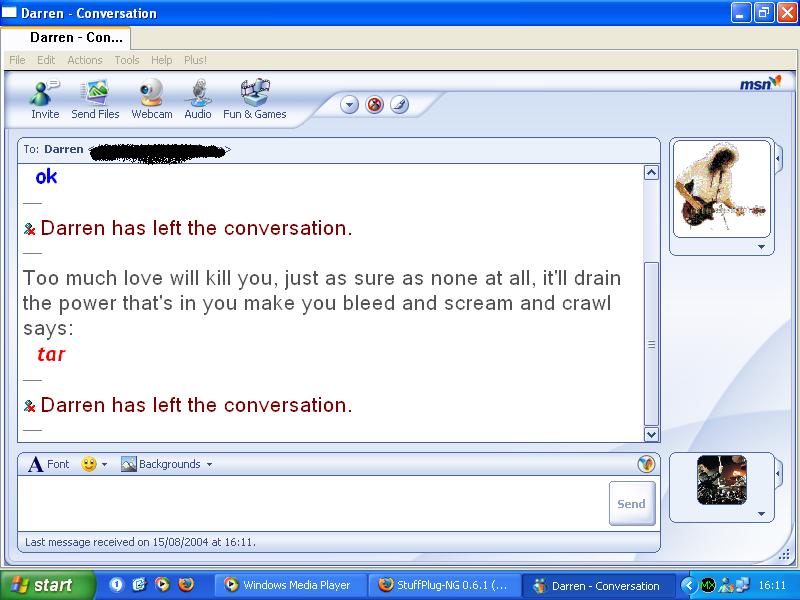Start a Webcam session
The width and height of the screenshot is (800, 600).
[x=152, y=99]
